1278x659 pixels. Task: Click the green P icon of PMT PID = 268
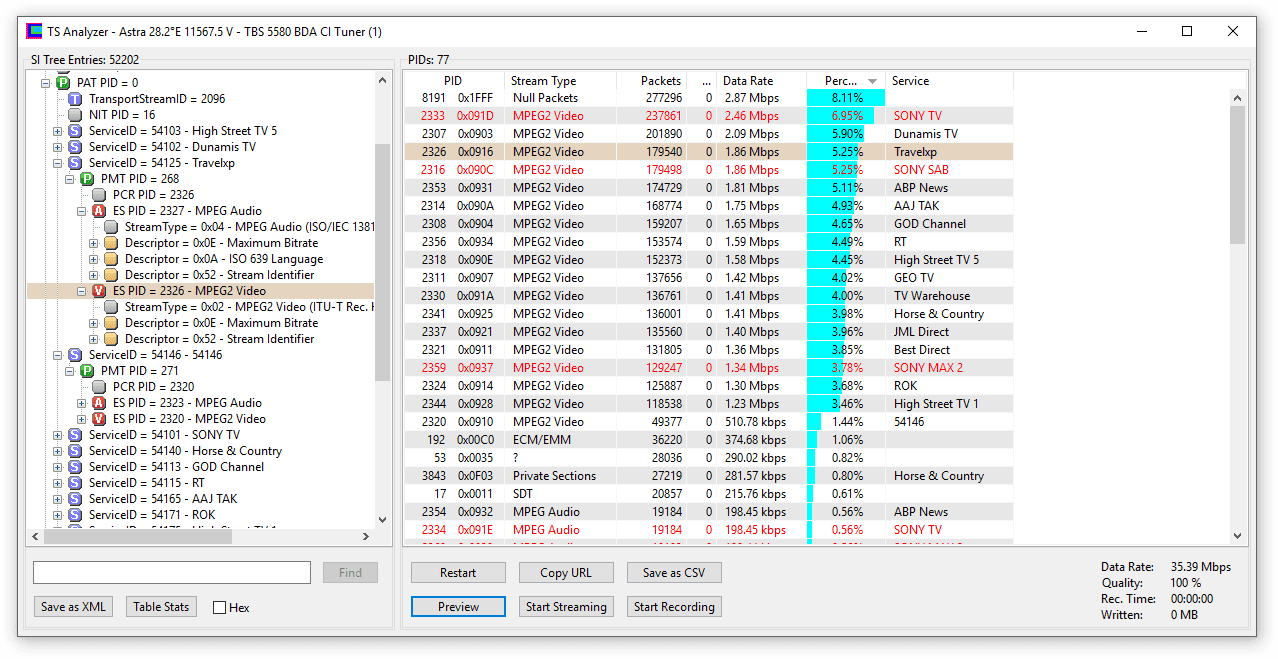coord(87,179)
